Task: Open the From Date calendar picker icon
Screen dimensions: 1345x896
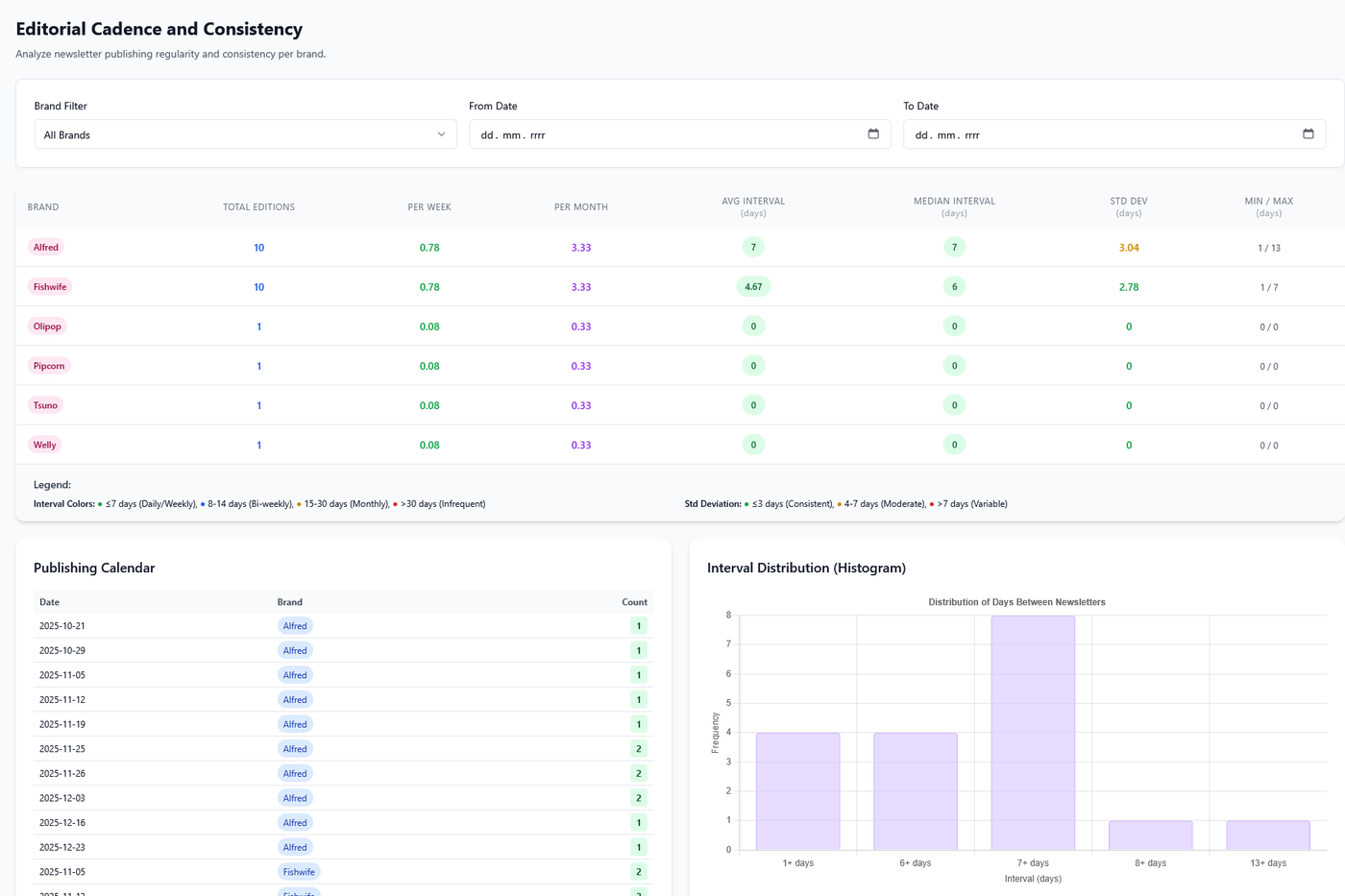Action: 873,134
